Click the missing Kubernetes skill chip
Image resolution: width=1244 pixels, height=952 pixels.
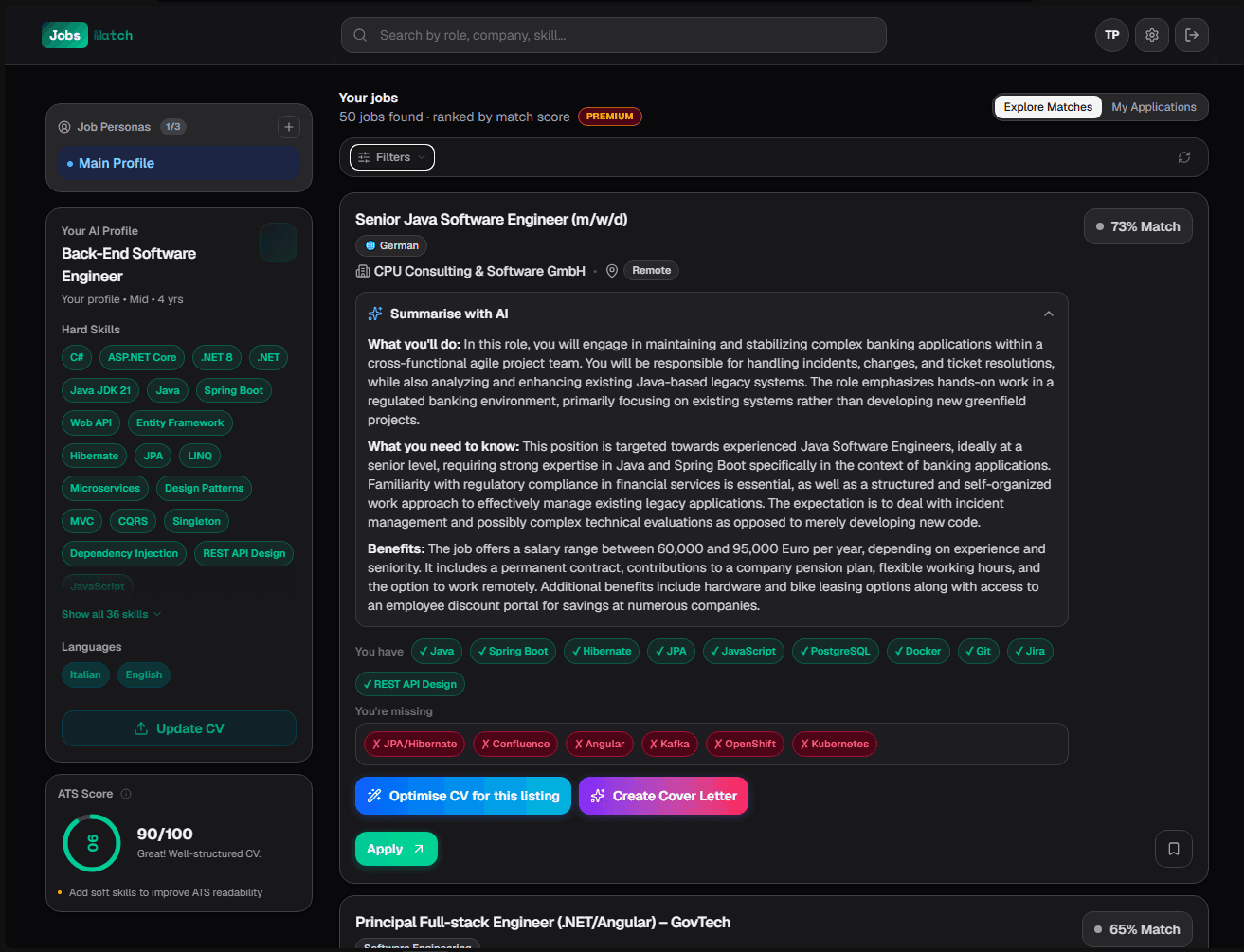click(835, 744)
